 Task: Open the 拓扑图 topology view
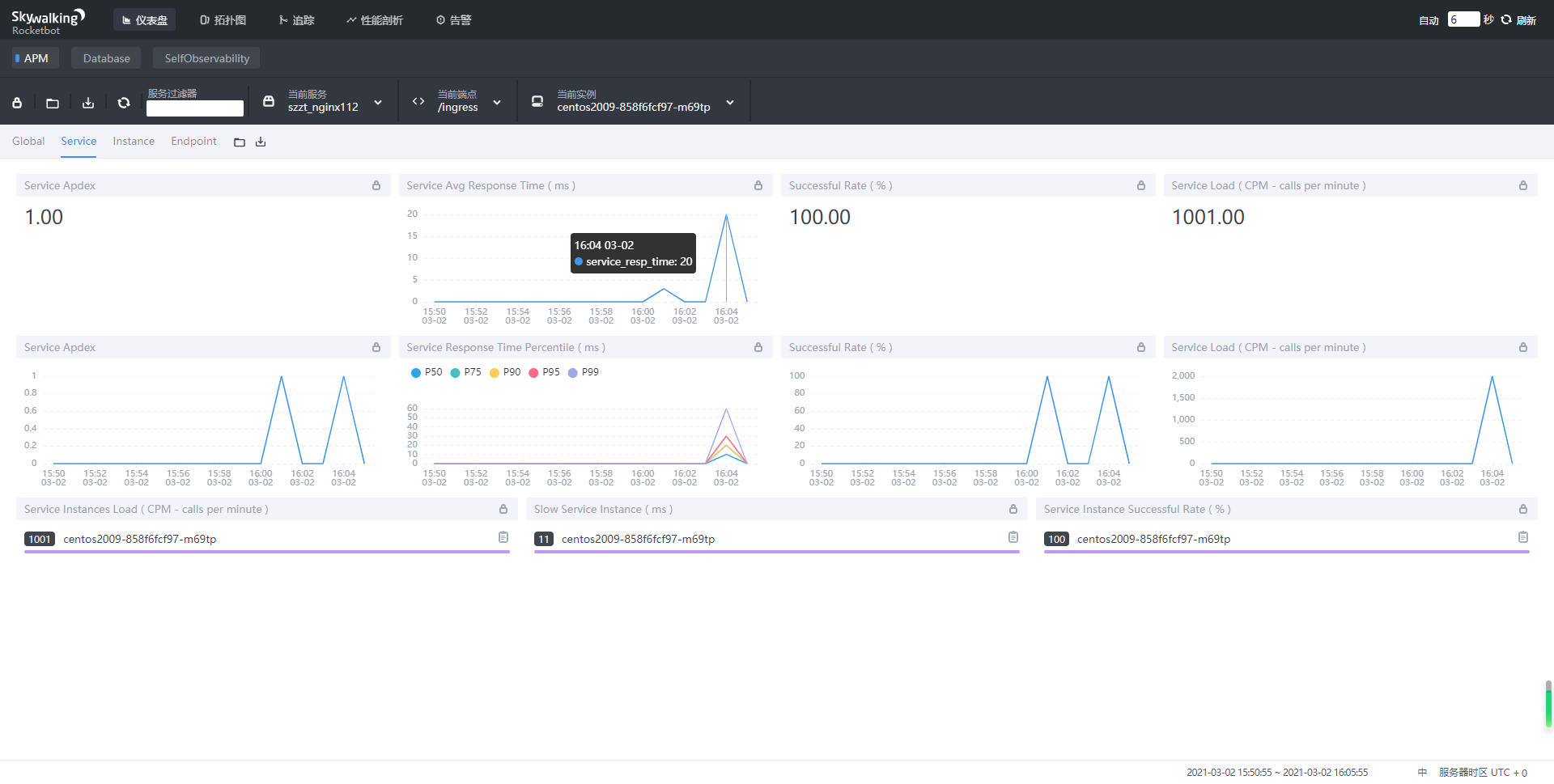223,20
